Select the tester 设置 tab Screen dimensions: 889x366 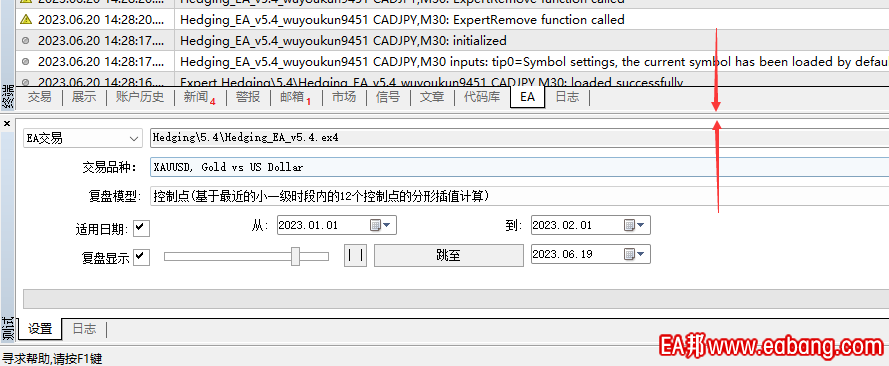(x=40, y=329)
